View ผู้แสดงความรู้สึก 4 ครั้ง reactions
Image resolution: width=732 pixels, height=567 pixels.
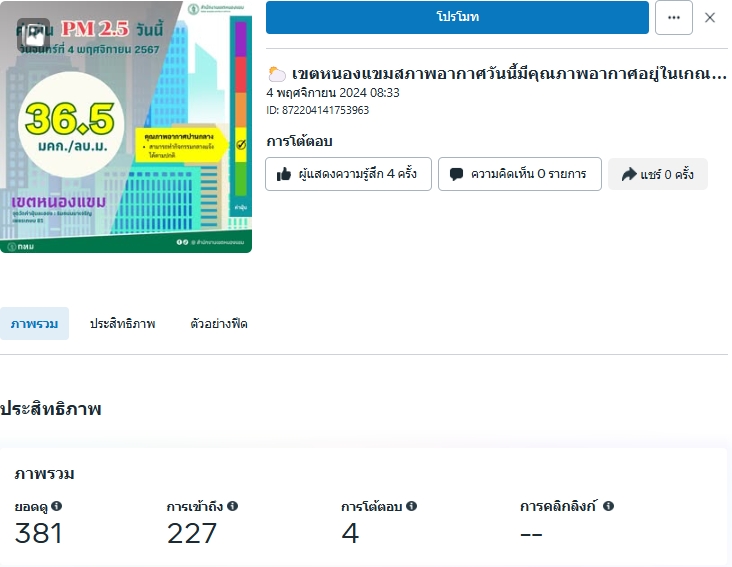(348, 174)
